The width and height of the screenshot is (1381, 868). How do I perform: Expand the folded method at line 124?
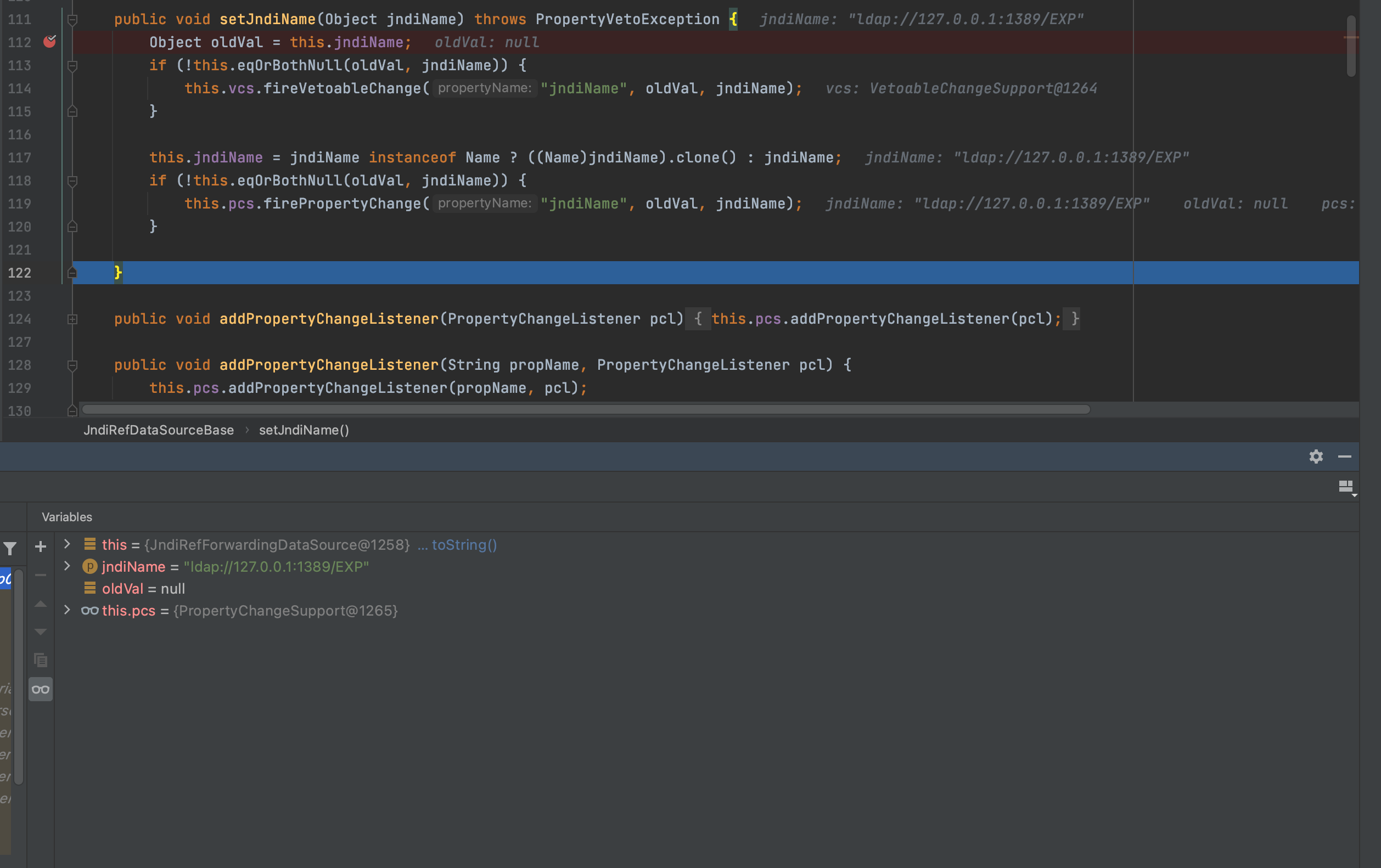point(72,319)
